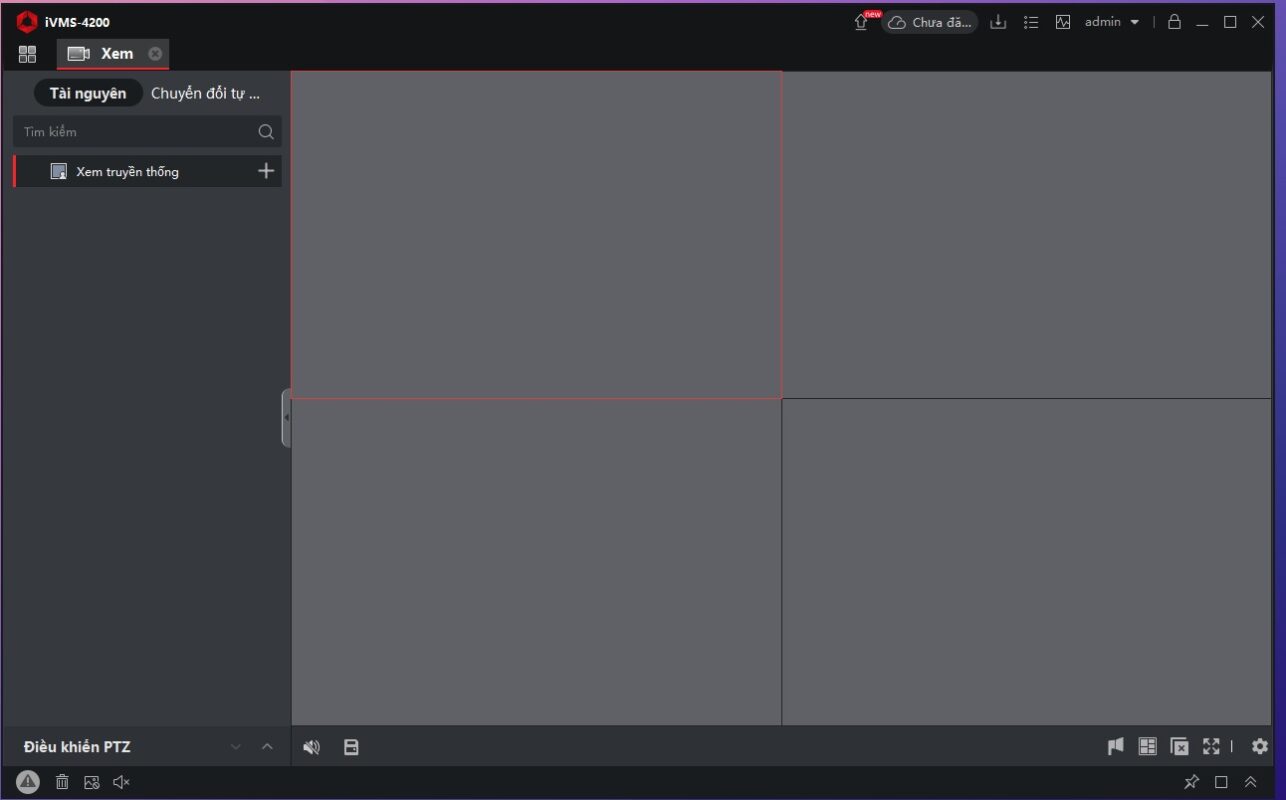Add new view with plus icon
The image size is (1286, 800).
point(266,171)
